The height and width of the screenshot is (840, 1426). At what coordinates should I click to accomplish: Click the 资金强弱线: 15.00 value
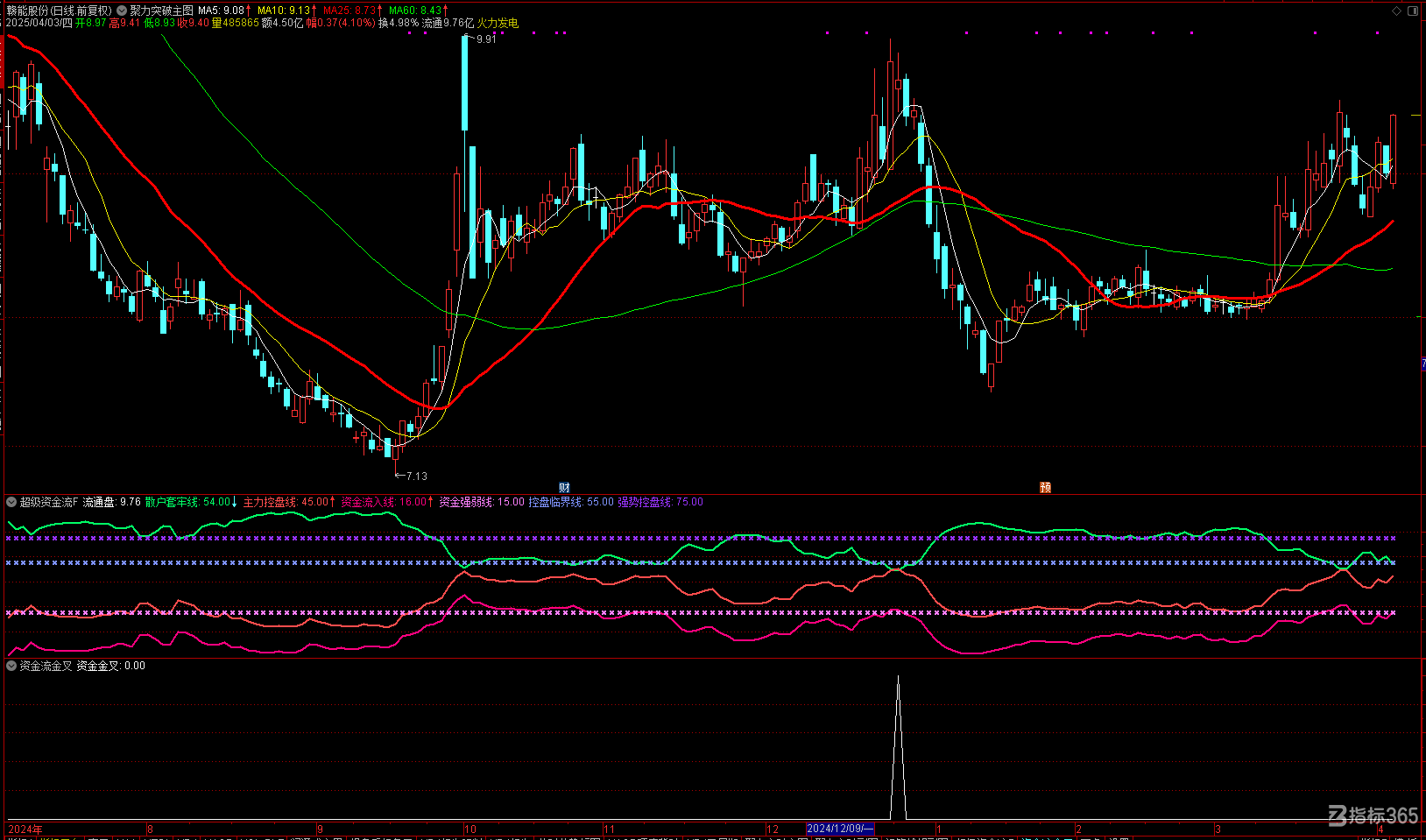(482, 502)
